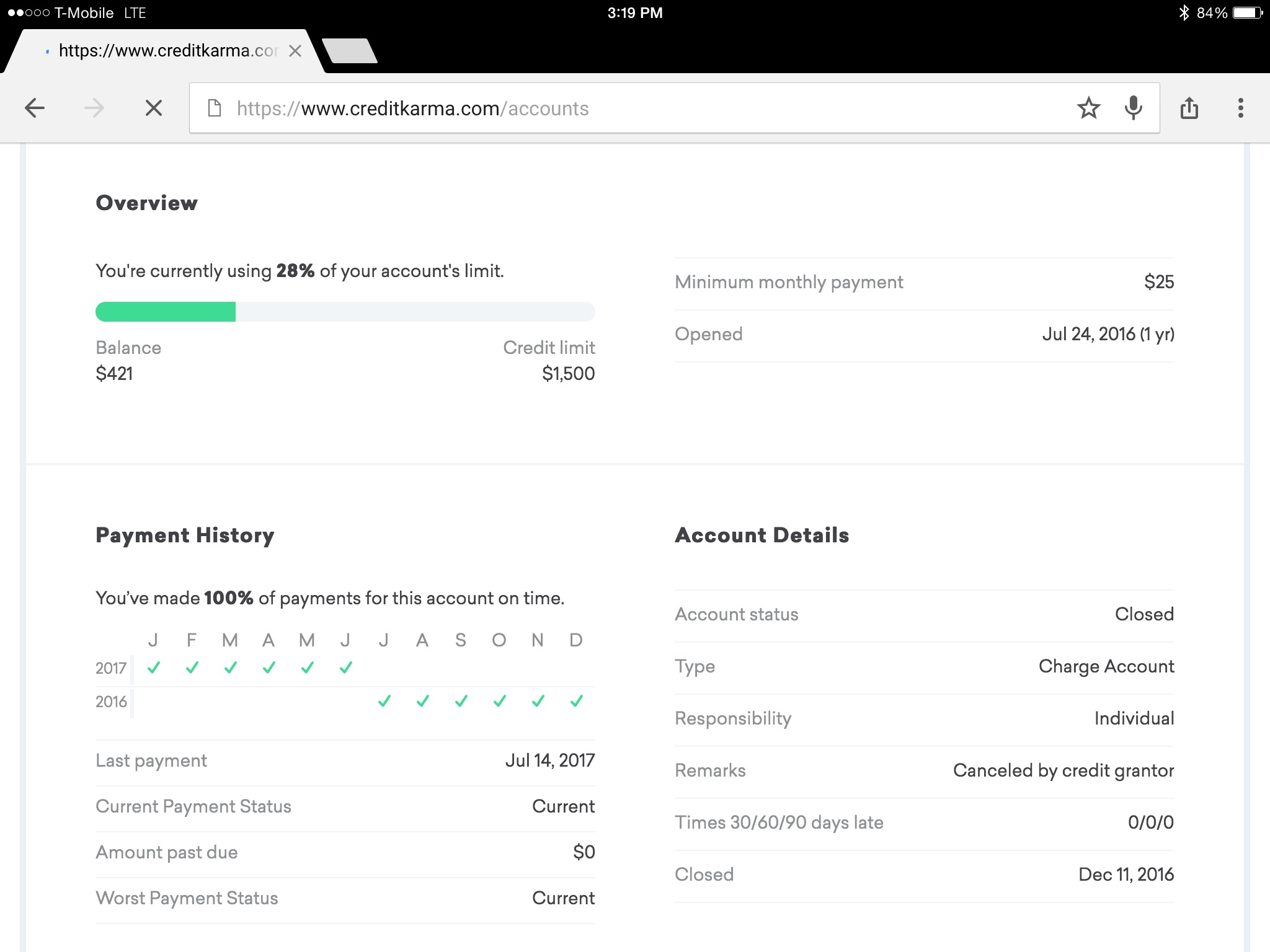Select the Account status row
This screenshot has height=952, width=1270.
pyautogui.click(x=924, y=614)
